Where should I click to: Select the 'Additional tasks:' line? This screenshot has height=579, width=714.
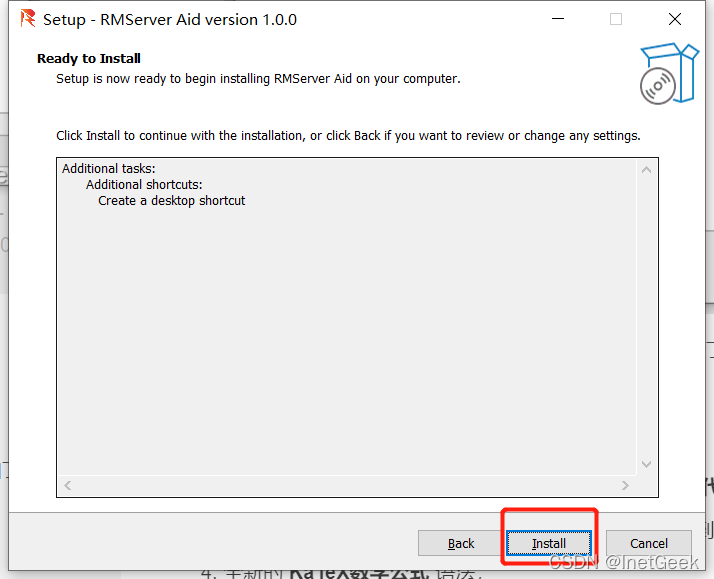(109, 168)
